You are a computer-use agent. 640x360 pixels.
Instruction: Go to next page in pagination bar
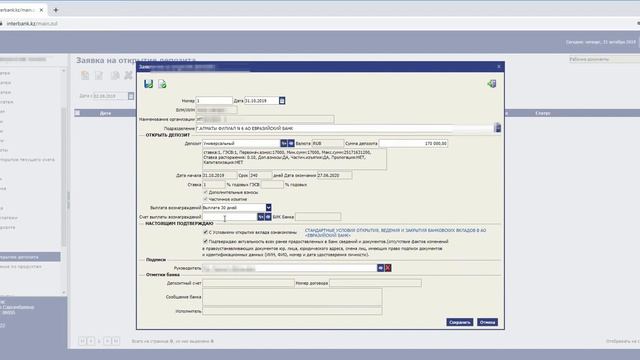[107, 341]
